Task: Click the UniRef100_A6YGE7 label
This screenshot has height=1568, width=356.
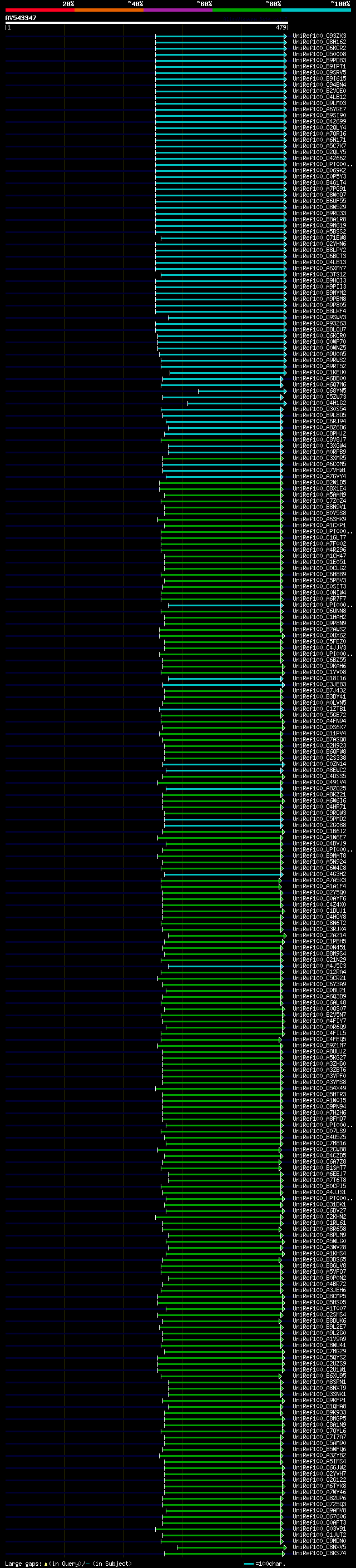Action: pyautogui.click(x=319, y=110)
